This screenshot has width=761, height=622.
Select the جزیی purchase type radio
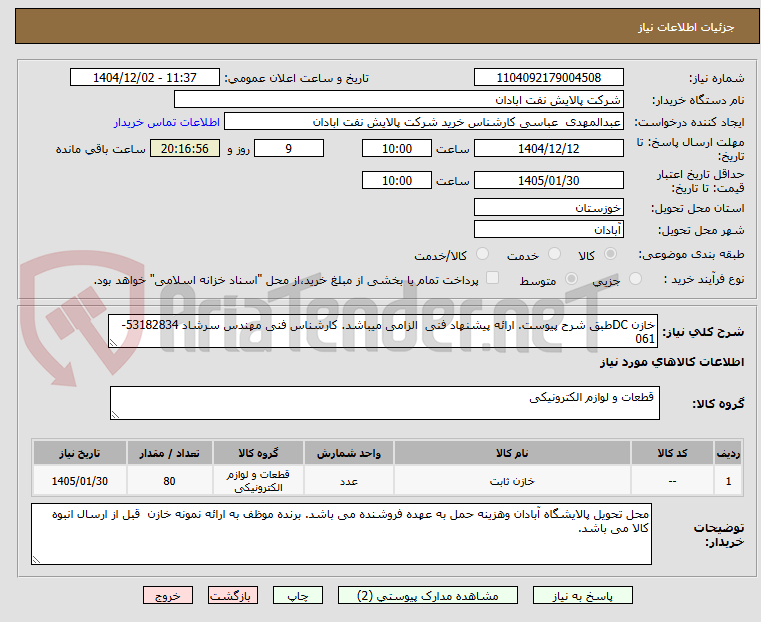click(635, 278)
